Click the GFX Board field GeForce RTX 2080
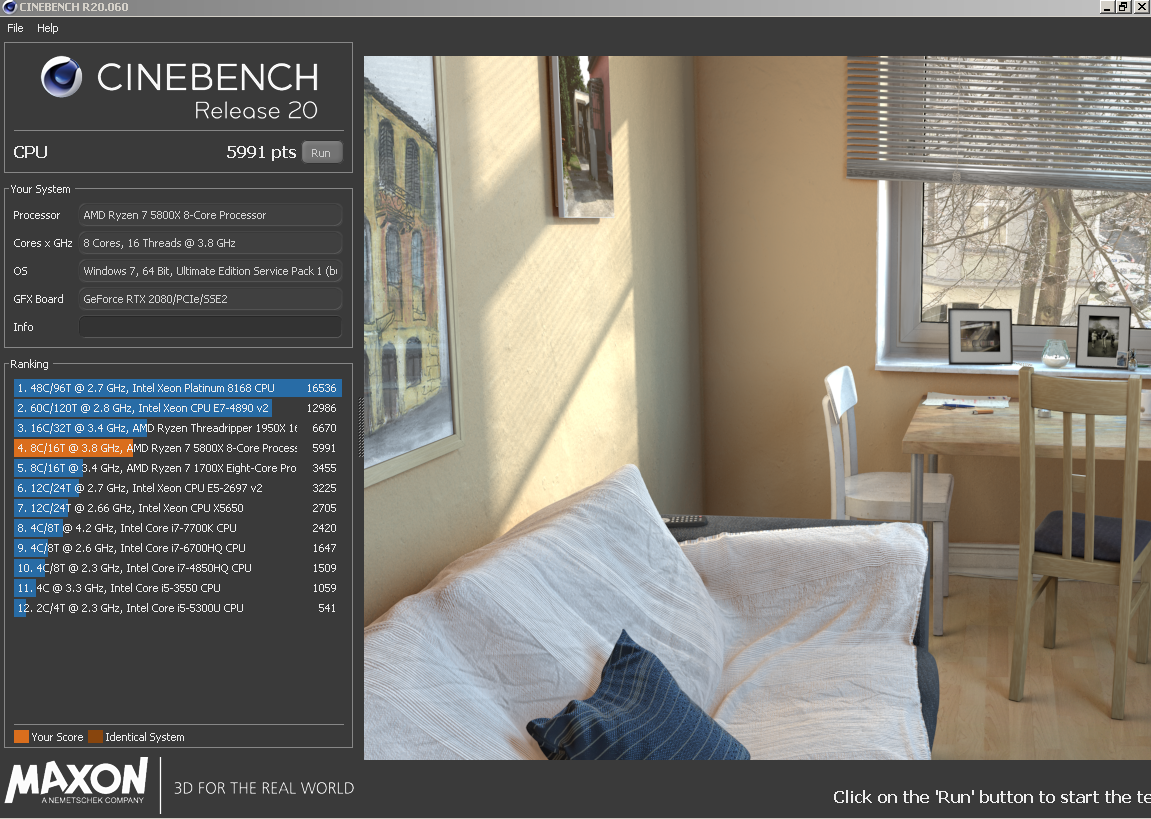 pos(210,299)
